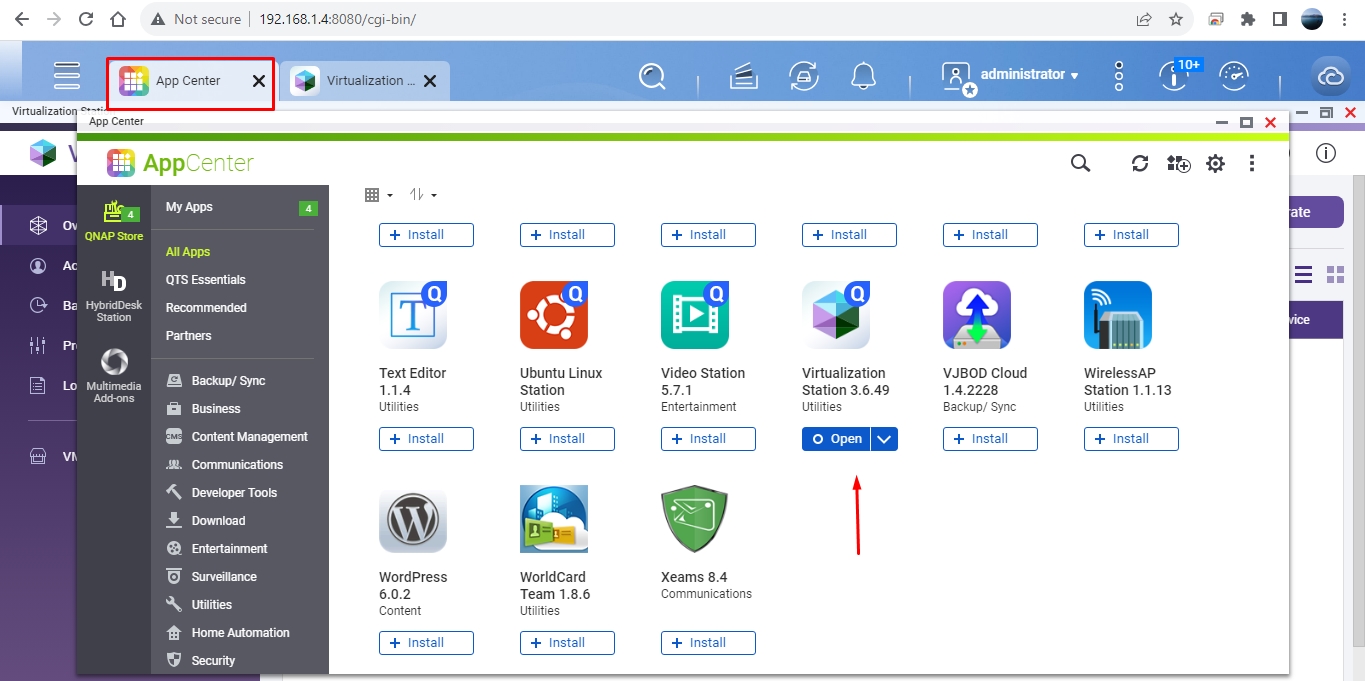Open the external devices icon
Viewport: 1365px width, 681px height.
803,77
